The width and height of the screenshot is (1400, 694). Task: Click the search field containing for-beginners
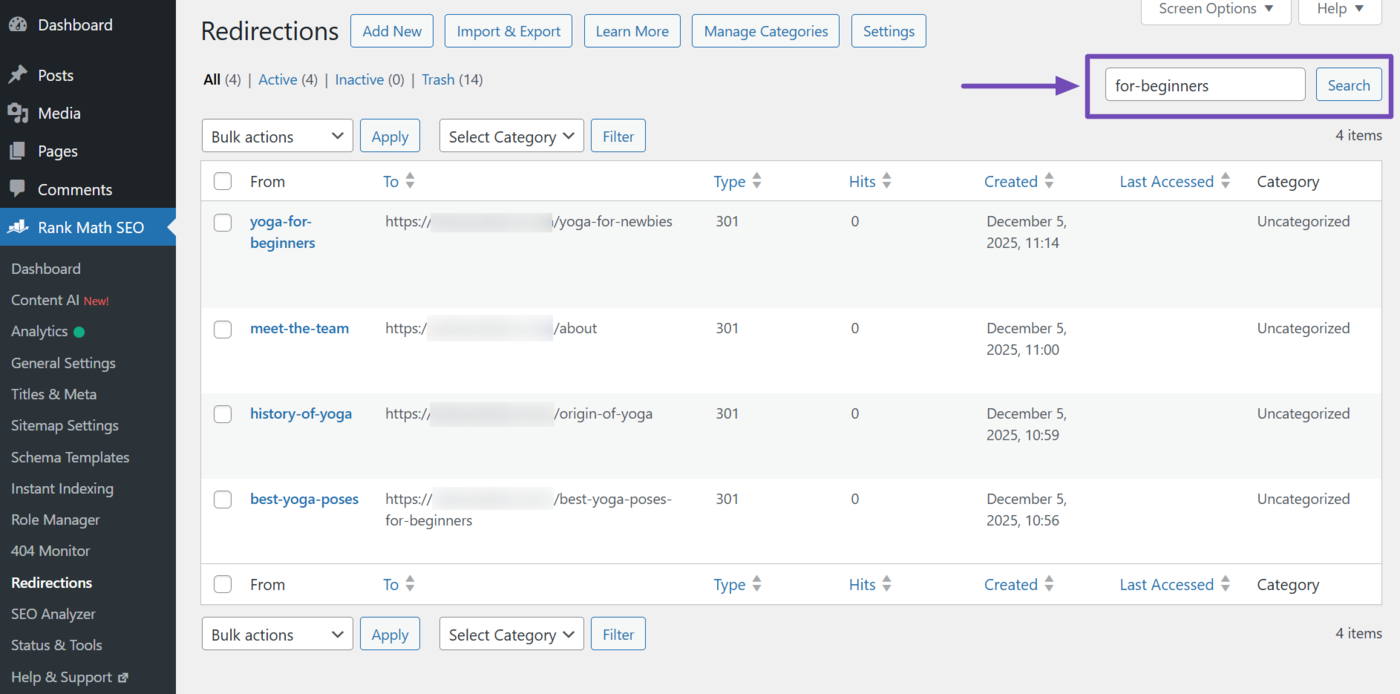pos(1204,85)
